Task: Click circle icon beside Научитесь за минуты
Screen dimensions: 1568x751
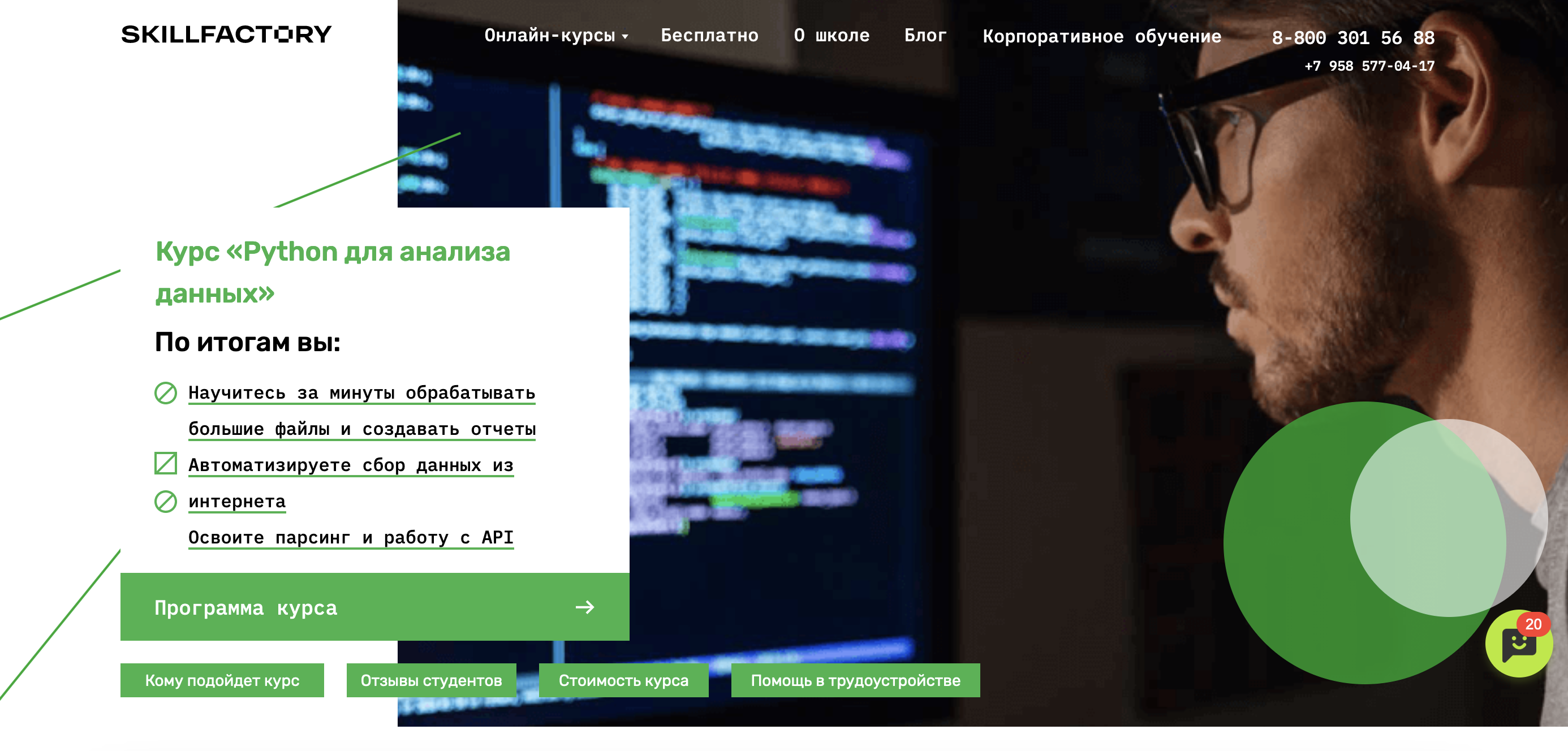Action: click(166, 393)
